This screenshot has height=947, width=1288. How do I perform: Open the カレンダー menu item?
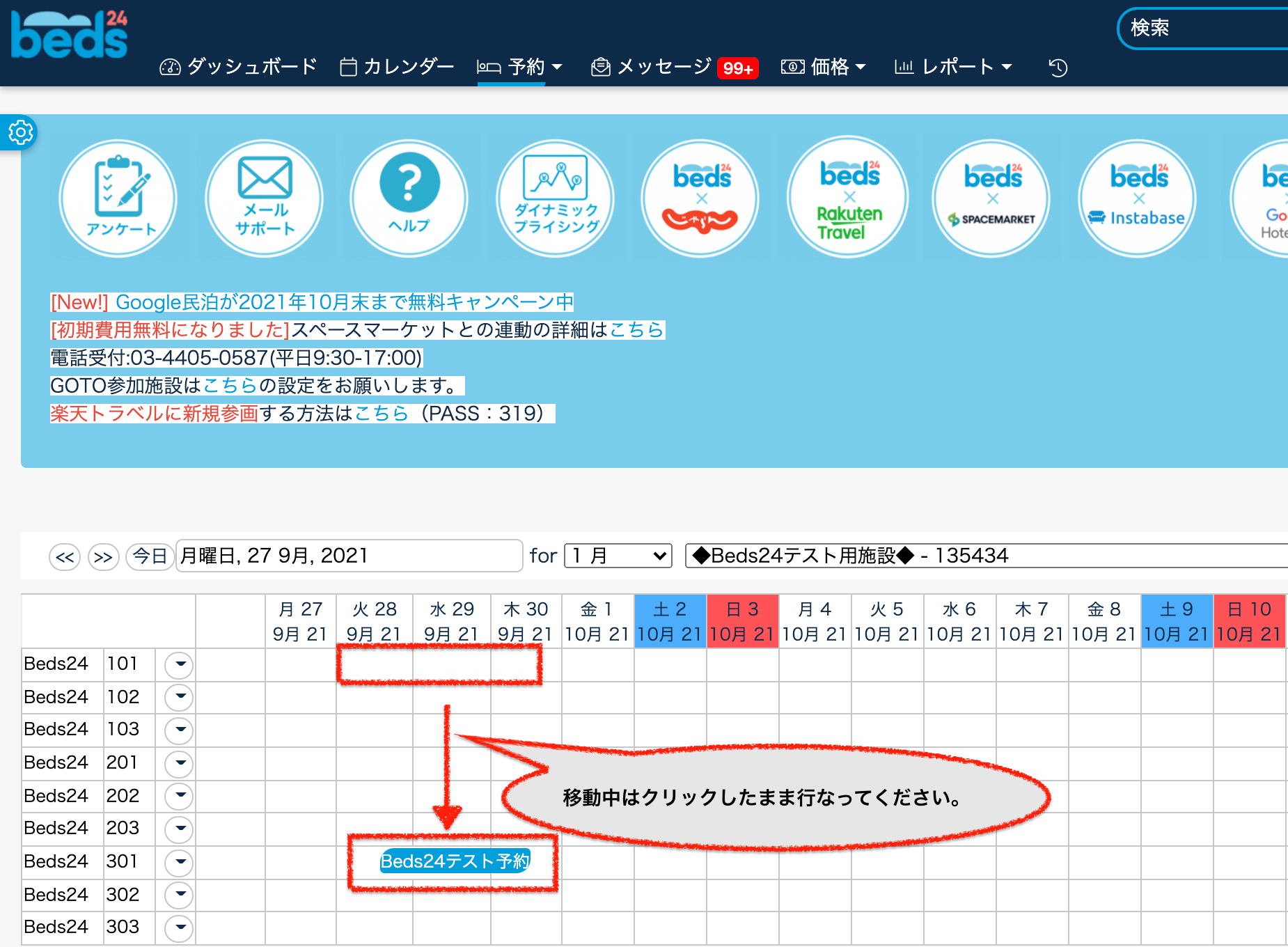[x=397, y=68]
